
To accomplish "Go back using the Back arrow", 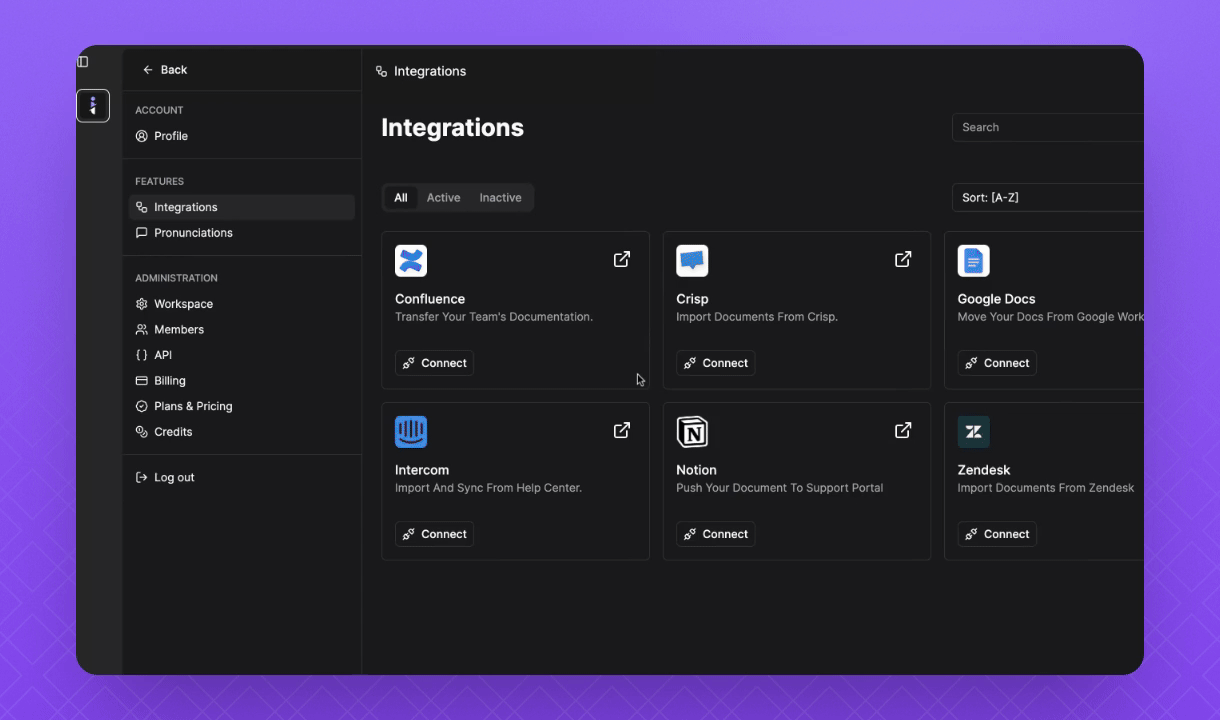I will pyautogui.click(x=165, y=70).
